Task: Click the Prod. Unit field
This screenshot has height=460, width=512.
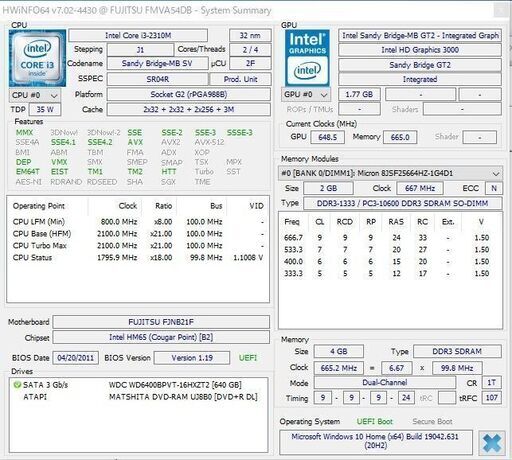Action: coord(240,79)
